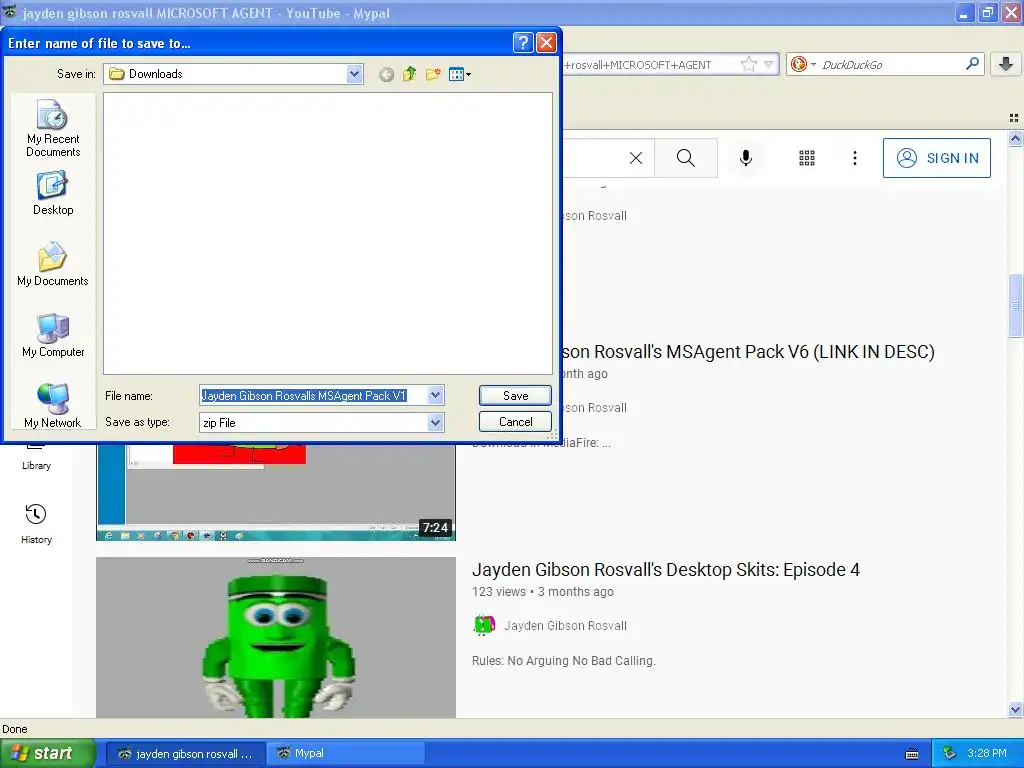Expand the Save as type dropdown
Image resolution: width=1024 pixels, height=768 pixels.
click(436, 423)
